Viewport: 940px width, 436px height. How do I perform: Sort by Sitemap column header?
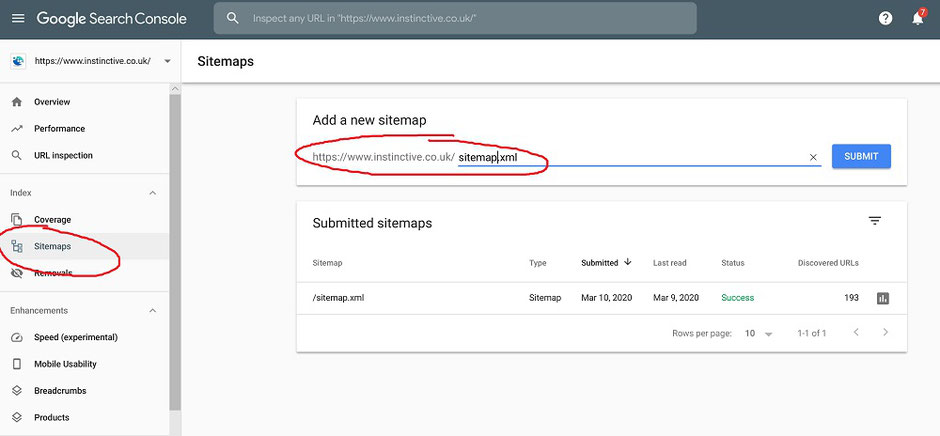pos(327,263)
